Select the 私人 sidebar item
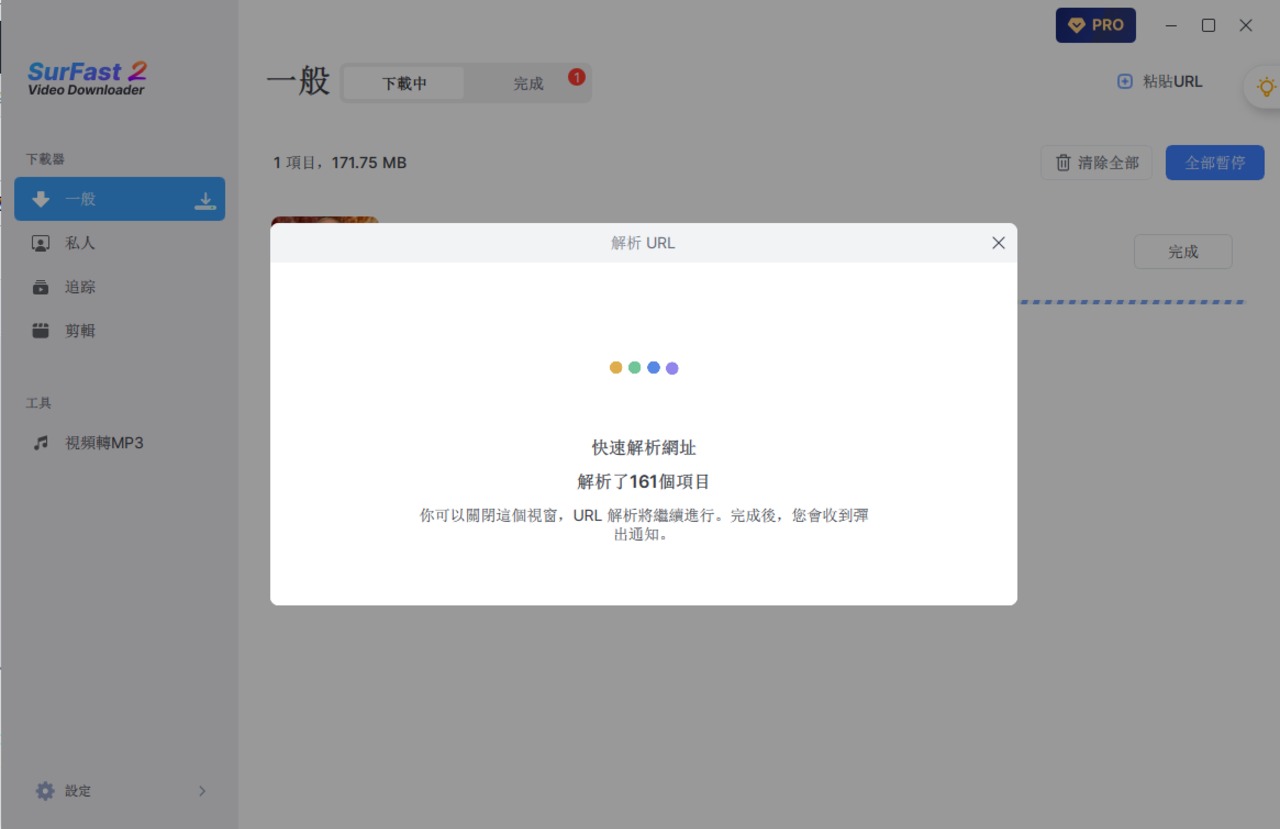Screen dimensions: 1280x829 (x=80, y=243)
